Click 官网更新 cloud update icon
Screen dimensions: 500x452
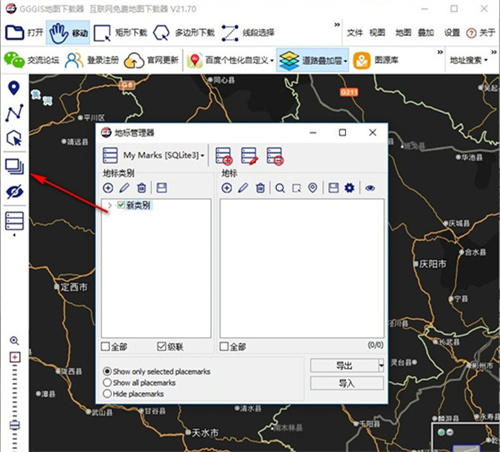134,60
